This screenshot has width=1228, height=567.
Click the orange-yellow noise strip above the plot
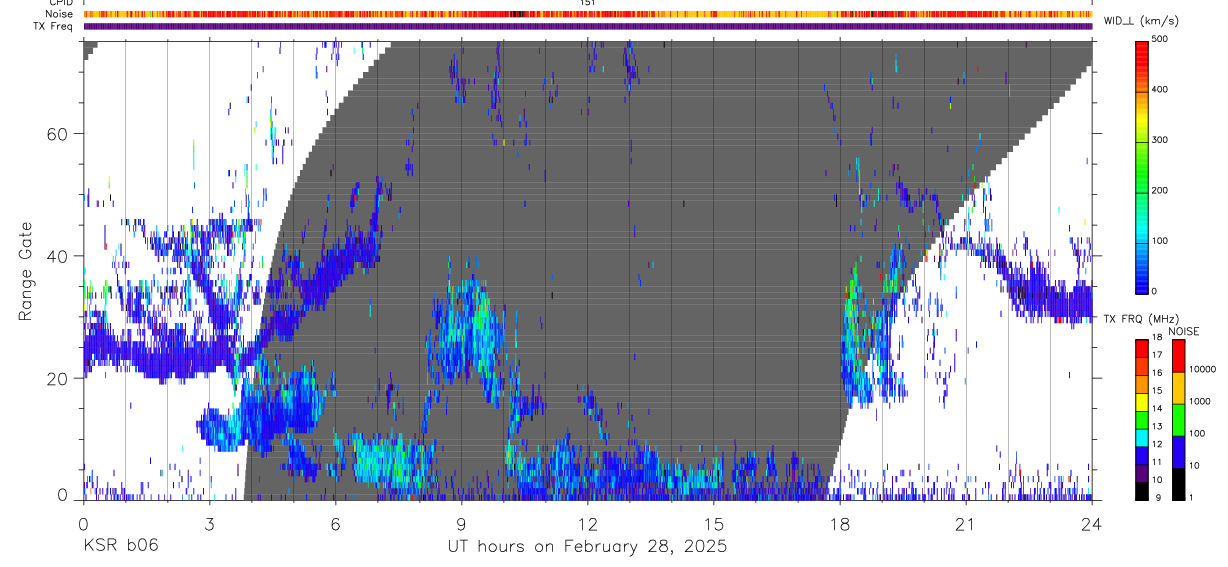(x=588, y=14)
